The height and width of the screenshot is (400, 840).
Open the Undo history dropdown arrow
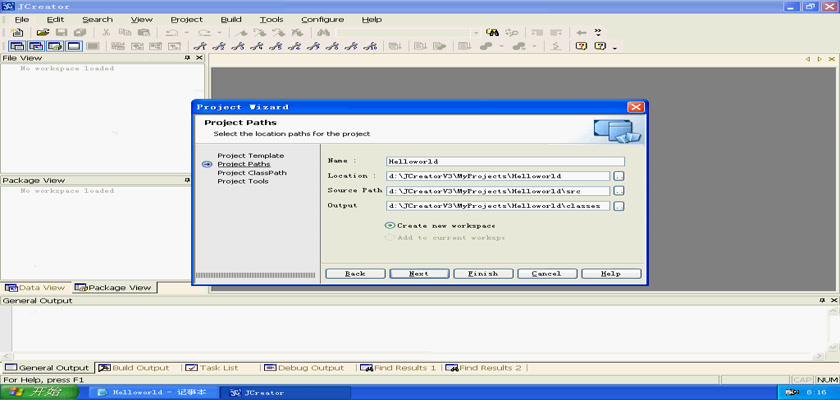coord(186,33)
